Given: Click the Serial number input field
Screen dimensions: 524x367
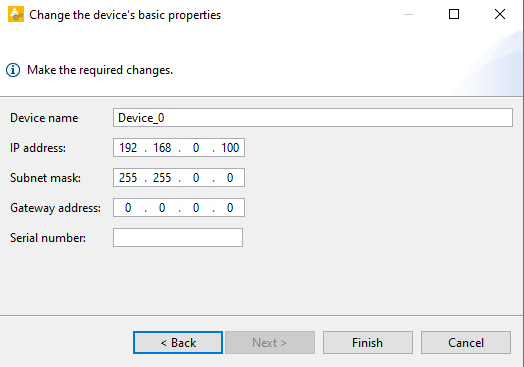Looking at the screenshot, I should 178,238.
